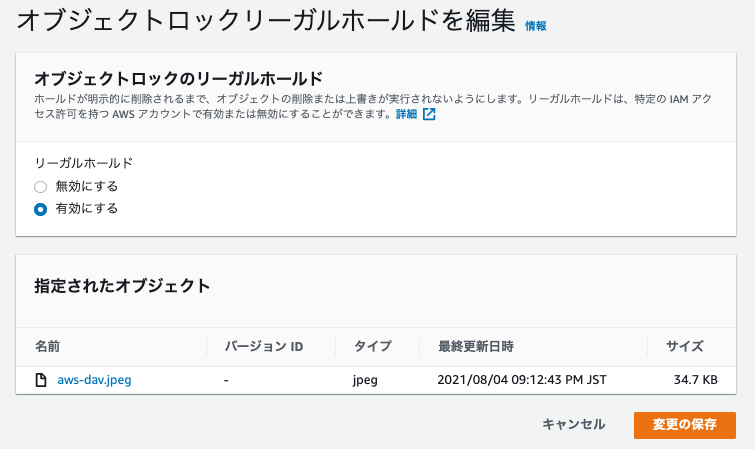The width and height of the screenshot is (755, 449).
Task: Click the jpeg type cell
Action: (365, 380)
